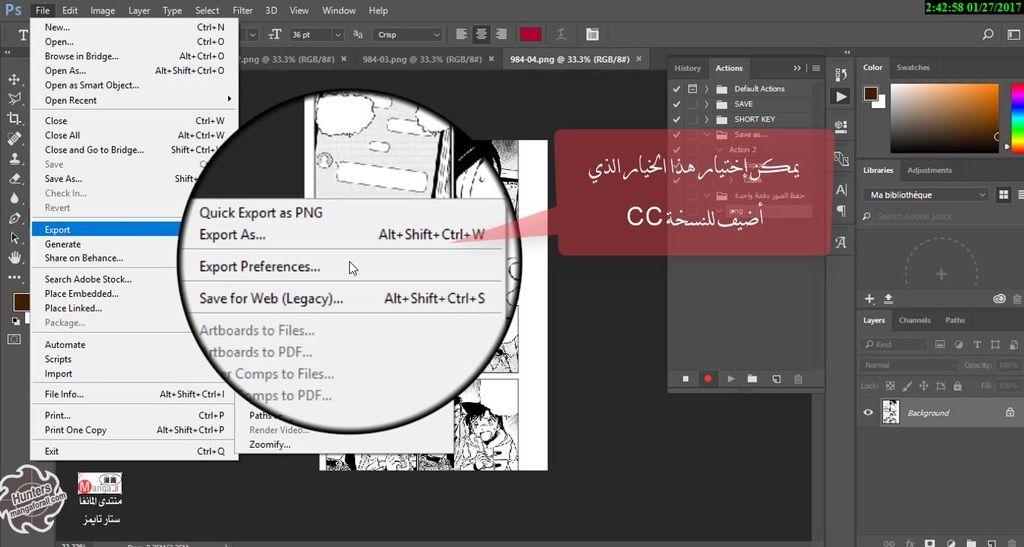Expand the SAVE action set
Viewport: 1024px width, 547px height.
pos(707,104)
